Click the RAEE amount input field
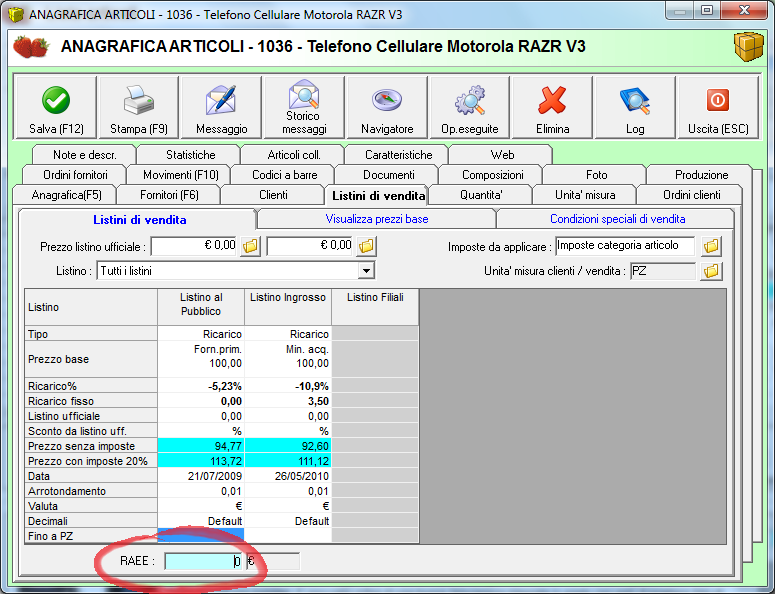 [x=203, y=561]
